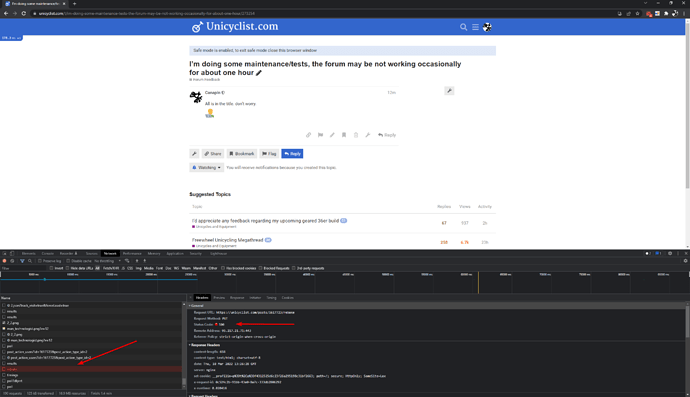
Task: Tick the Invert filter checkbox
Action: (51, 268)
